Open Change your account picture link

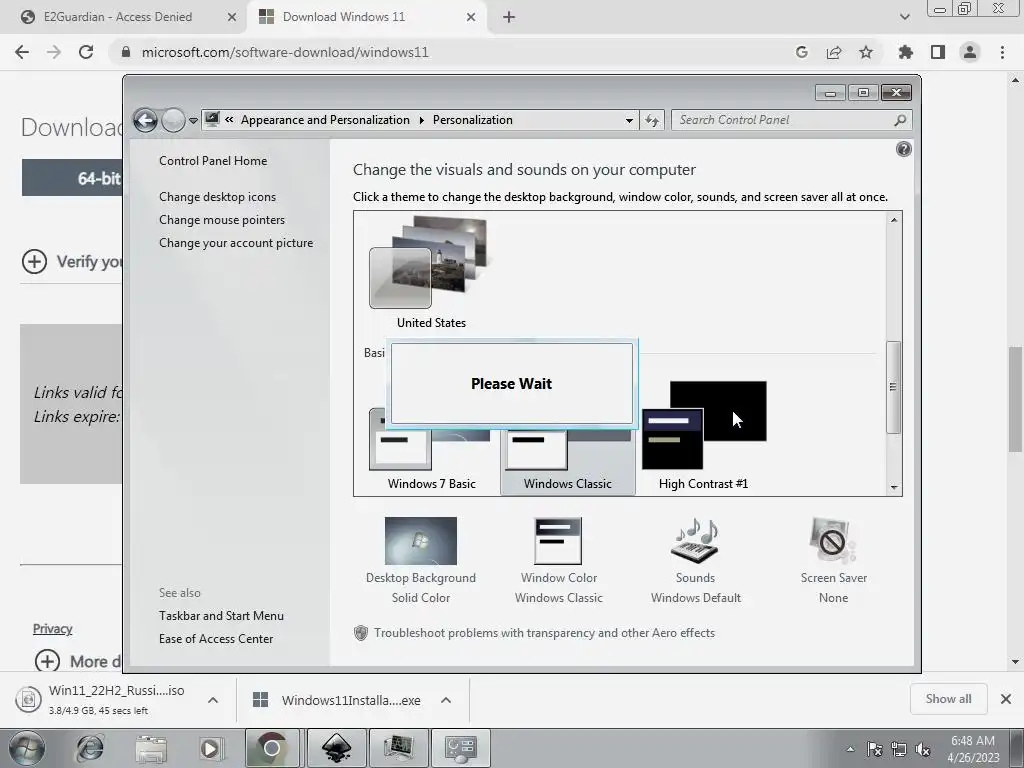[x=236, y=242]
